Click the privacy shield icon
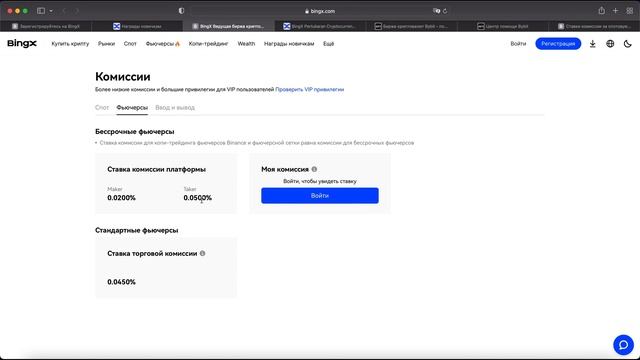The width and height of the screenshot is (640, 360). pos(181,11)
